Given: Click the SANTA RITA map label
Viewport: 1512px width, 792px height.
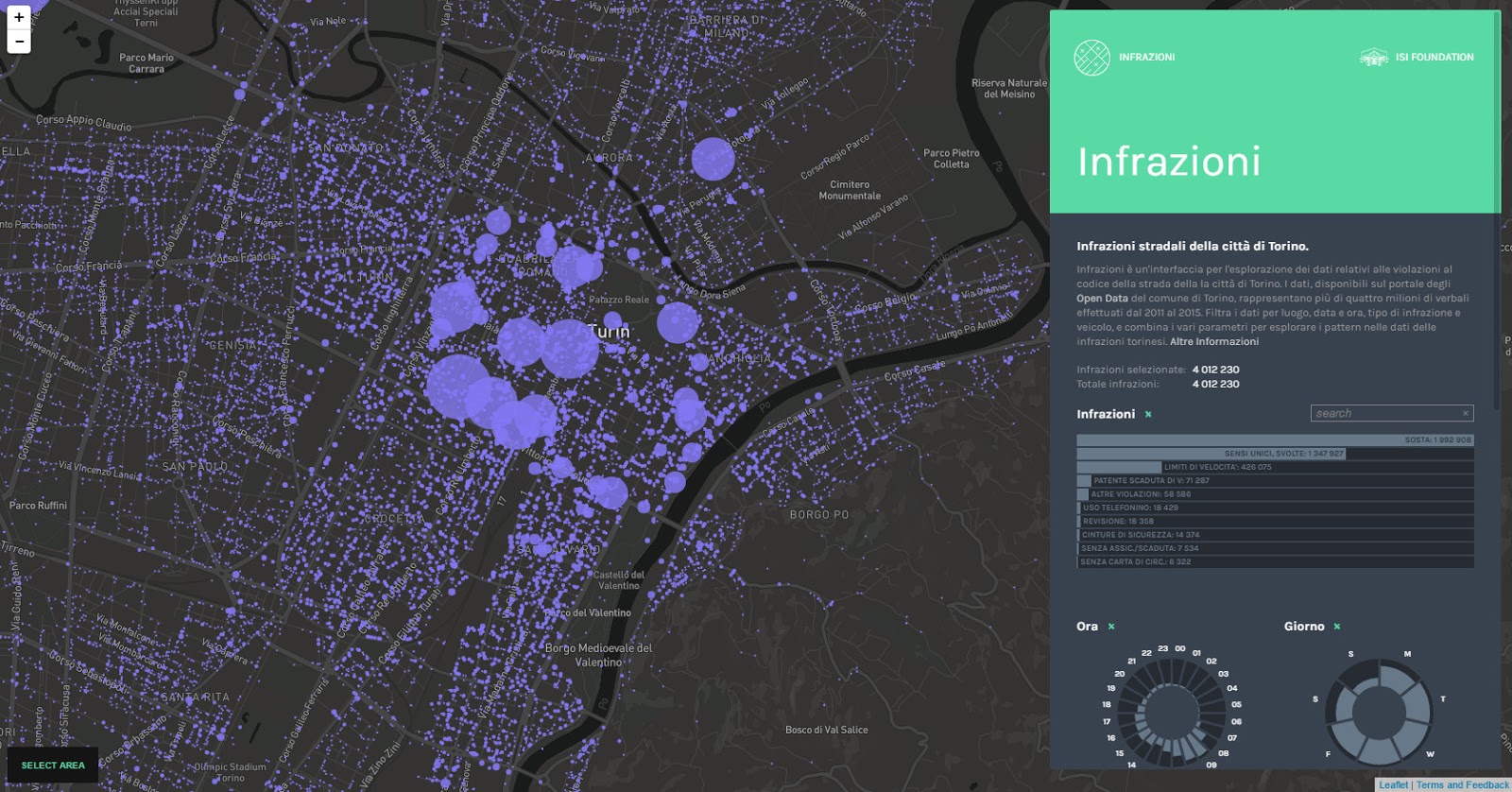Looking at the screenshot, I should pos(195,697).
